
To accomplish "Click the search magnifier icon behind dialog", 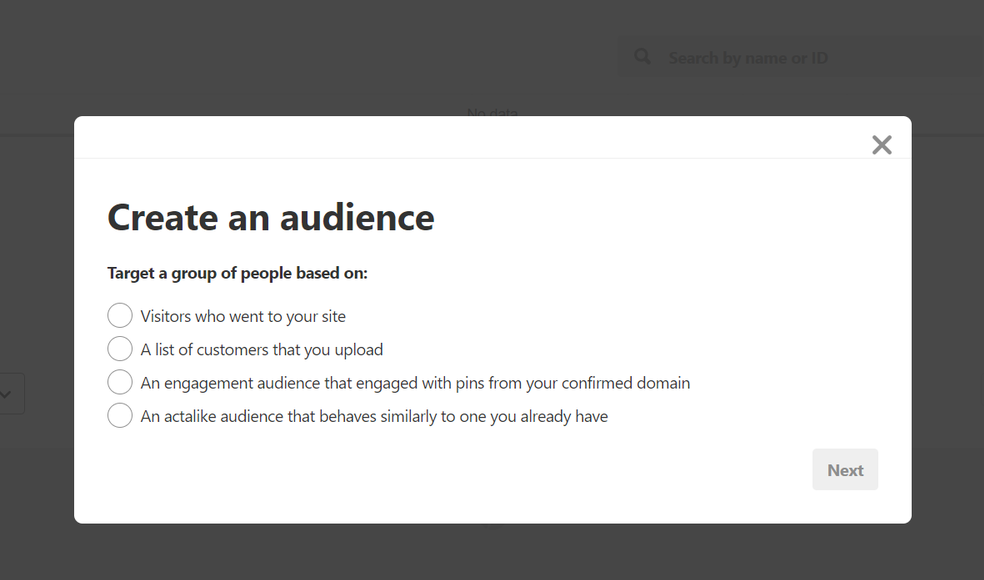I will (x=642, y=56).
